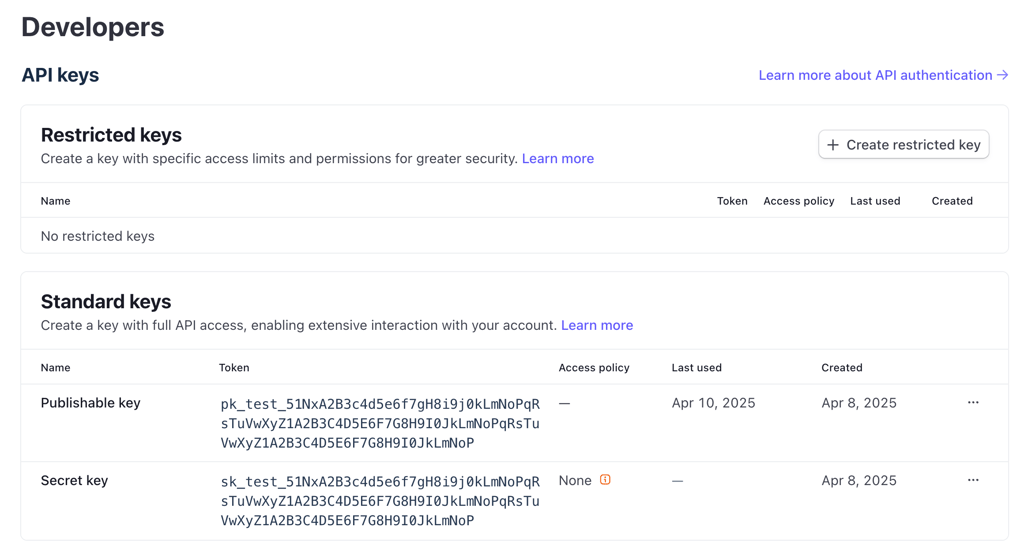Click arrow after Learn more about API authentication
Viewport: 1024px width, 553px height.
[x=1002, y=75]
